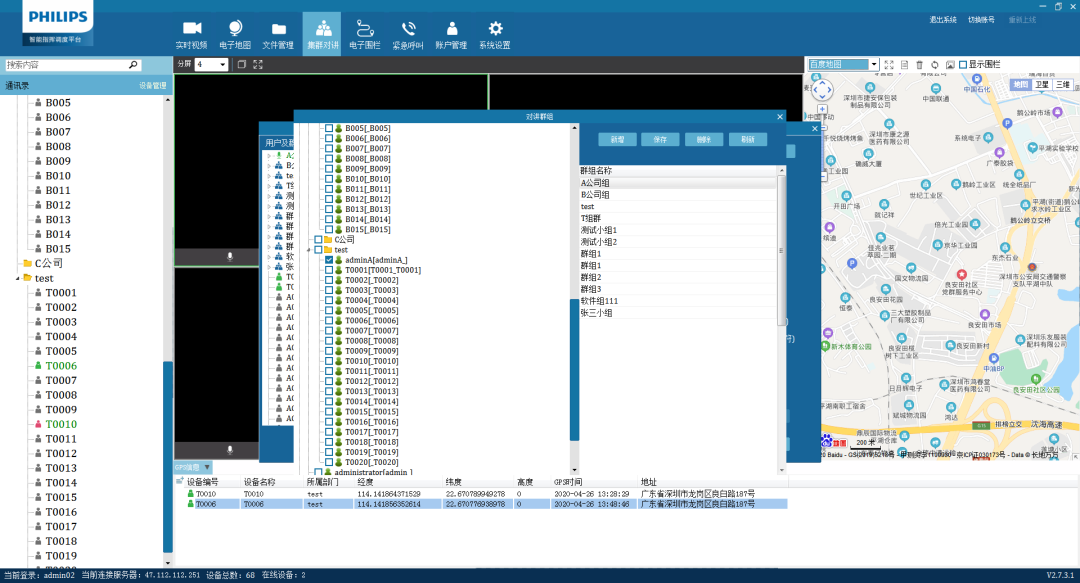The height and width of the screenshot is (583, 1080).
Task: Open the 文件管理 folder module
Action: 278,34
